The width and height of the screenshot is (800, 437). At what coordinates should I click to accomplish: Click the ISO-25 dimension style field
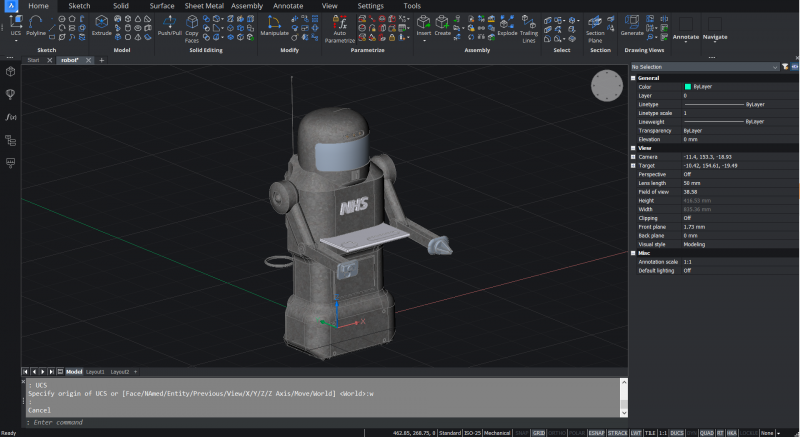pyautogui.click(x=472, y=433)
